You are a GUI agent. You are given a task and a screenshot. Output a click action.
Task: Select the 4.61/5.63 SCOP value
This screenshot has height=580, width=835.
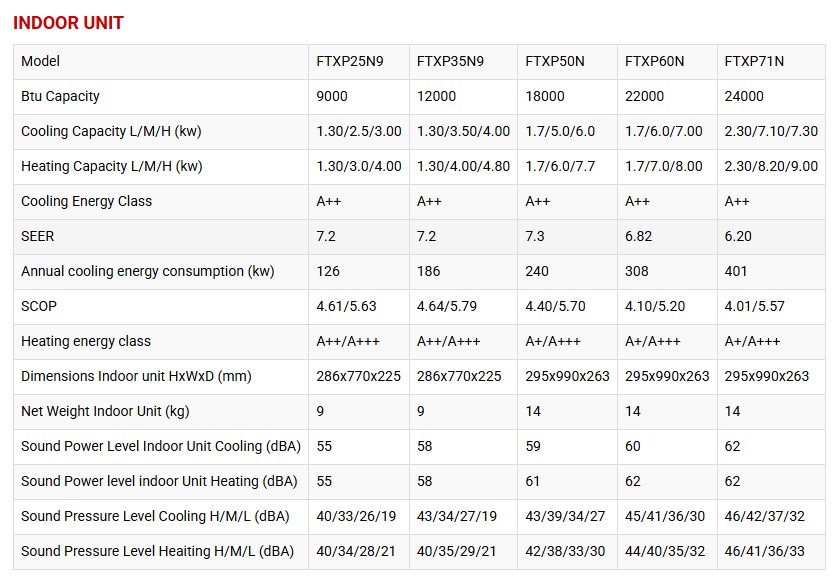point(346,306)
